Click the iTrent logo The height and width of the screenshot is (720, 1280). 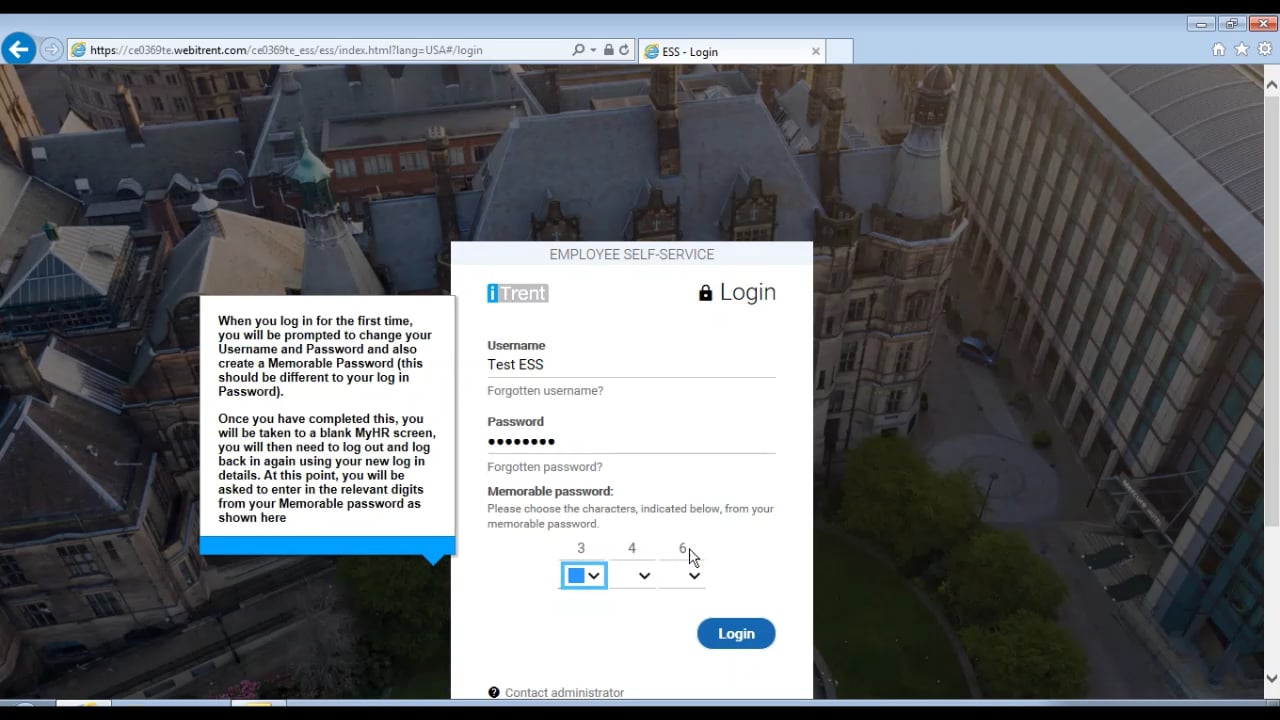517,293
